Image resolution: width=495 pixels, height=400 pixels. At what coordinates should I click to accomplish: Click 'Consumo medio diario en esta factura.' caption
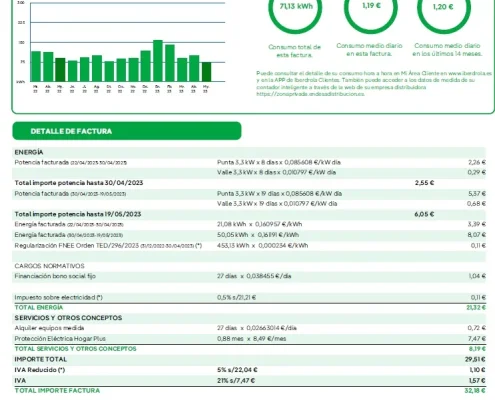click(369, 50)
